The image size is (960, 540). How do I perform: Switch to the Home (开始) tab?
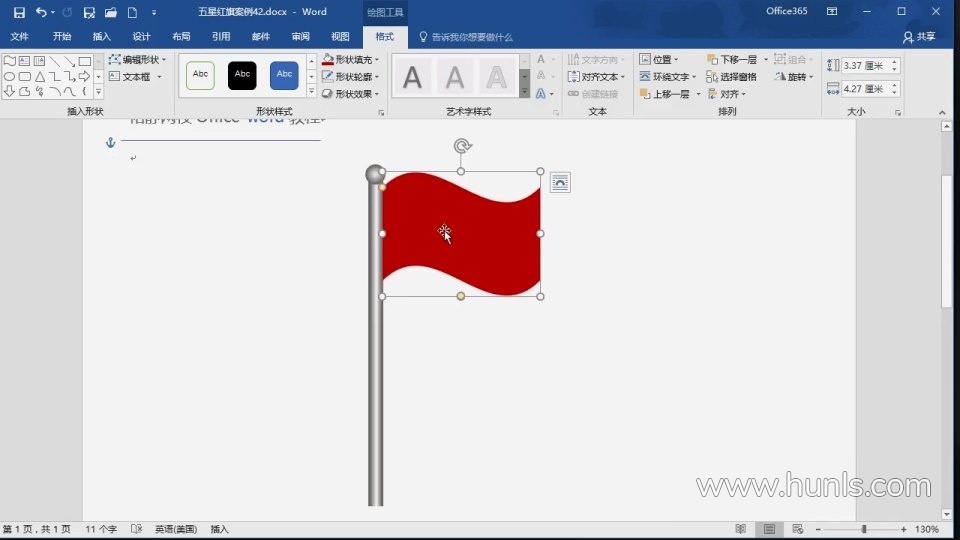point(62,37)
